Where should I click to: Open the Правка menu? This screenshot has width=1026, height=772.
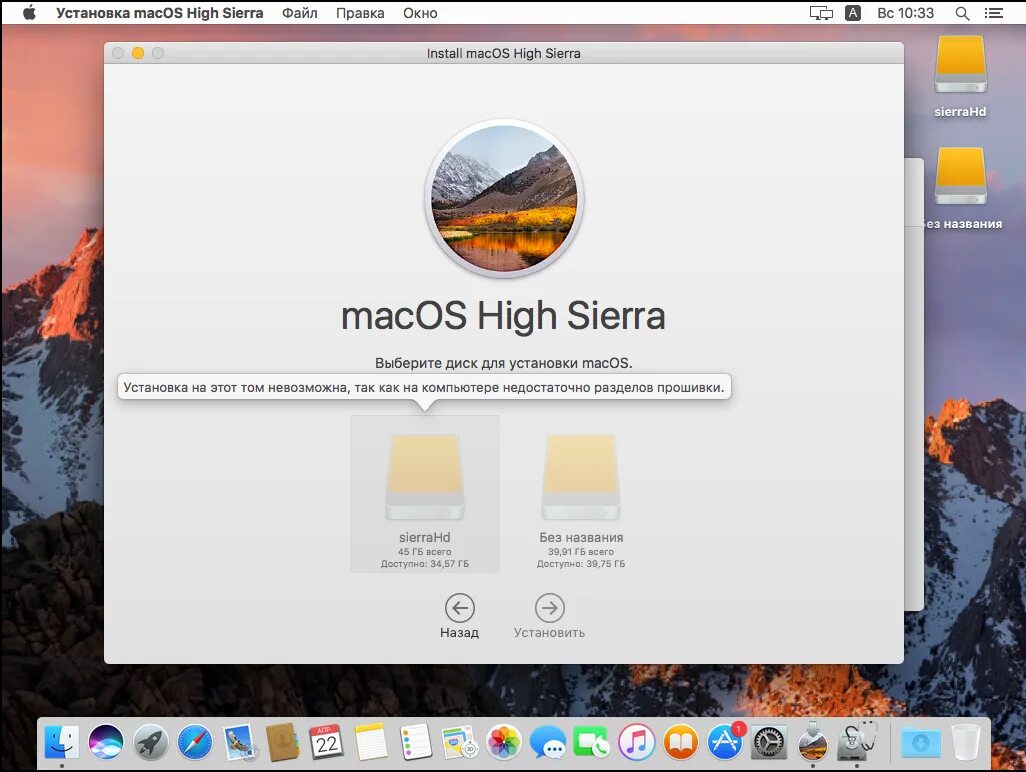[360, 12]
